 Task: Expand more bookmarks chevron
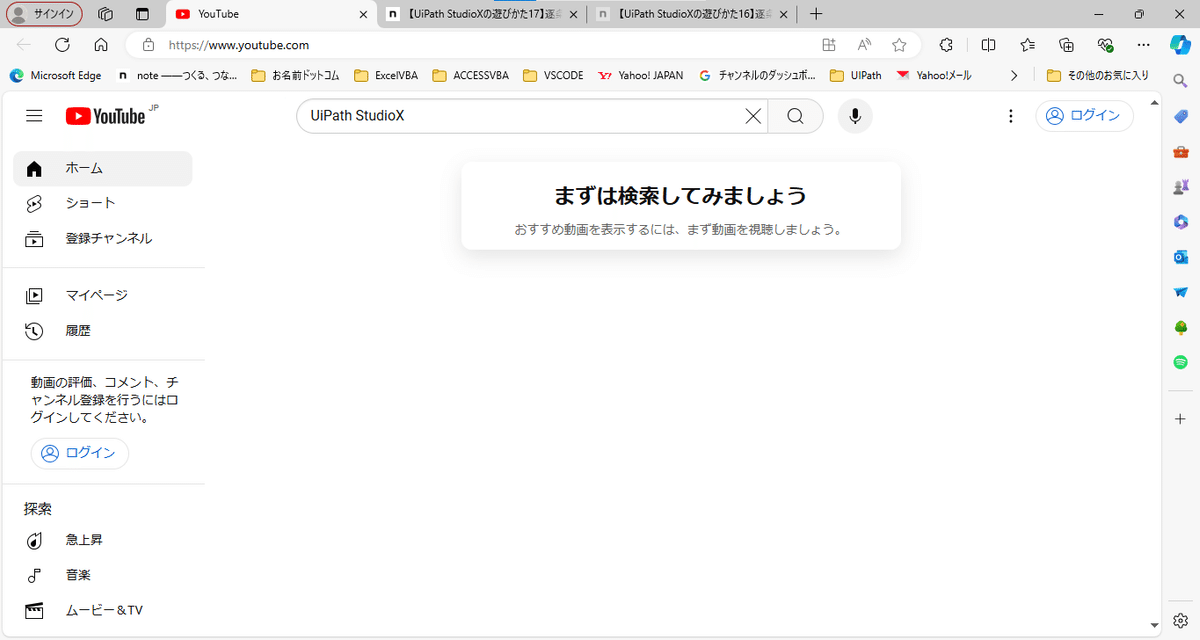pyautogui.click(x=1014, y=75)
